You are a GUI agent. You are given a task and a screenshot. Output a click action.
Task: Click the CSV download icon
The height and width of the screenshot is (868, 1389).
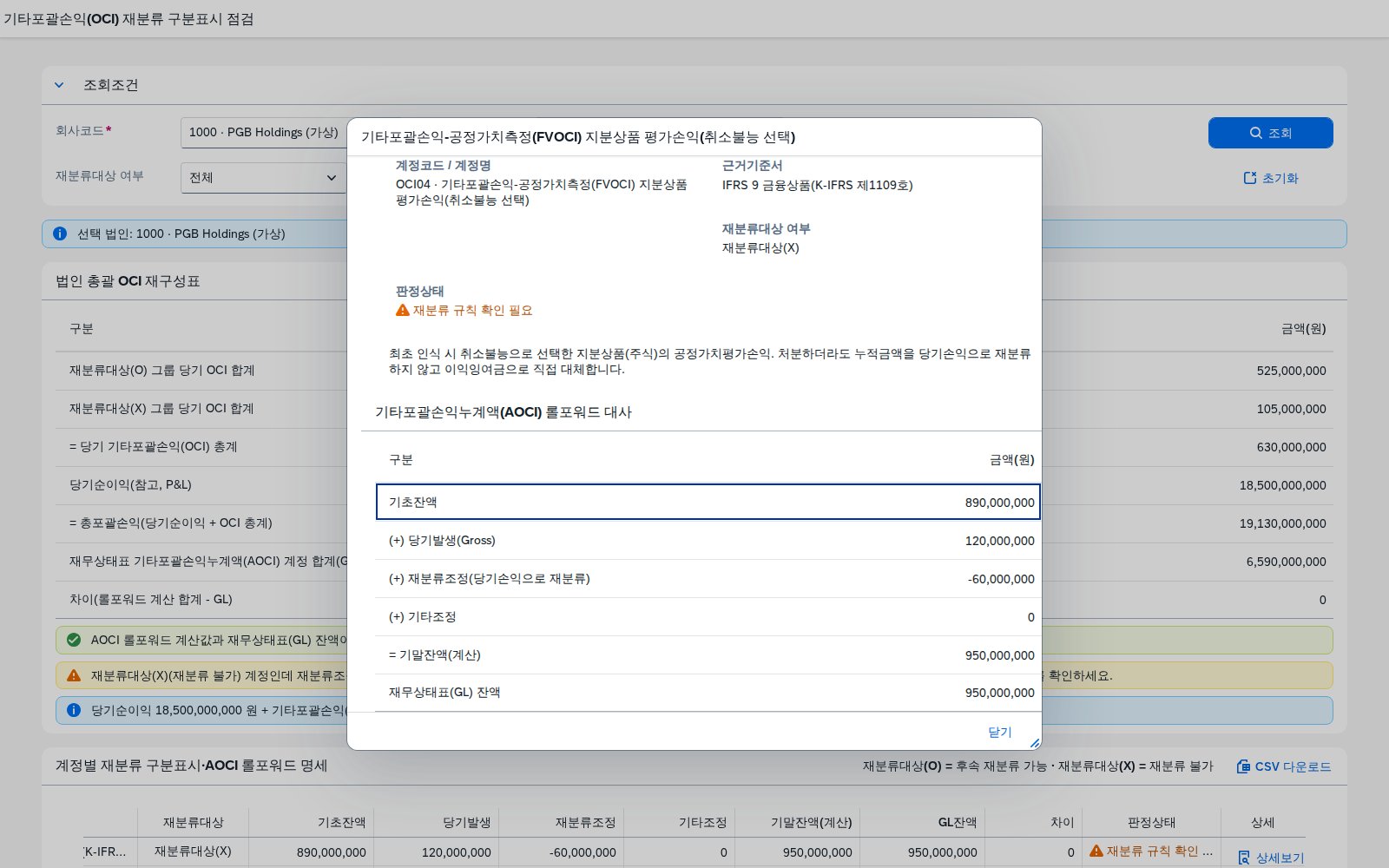click(1243, 766)
